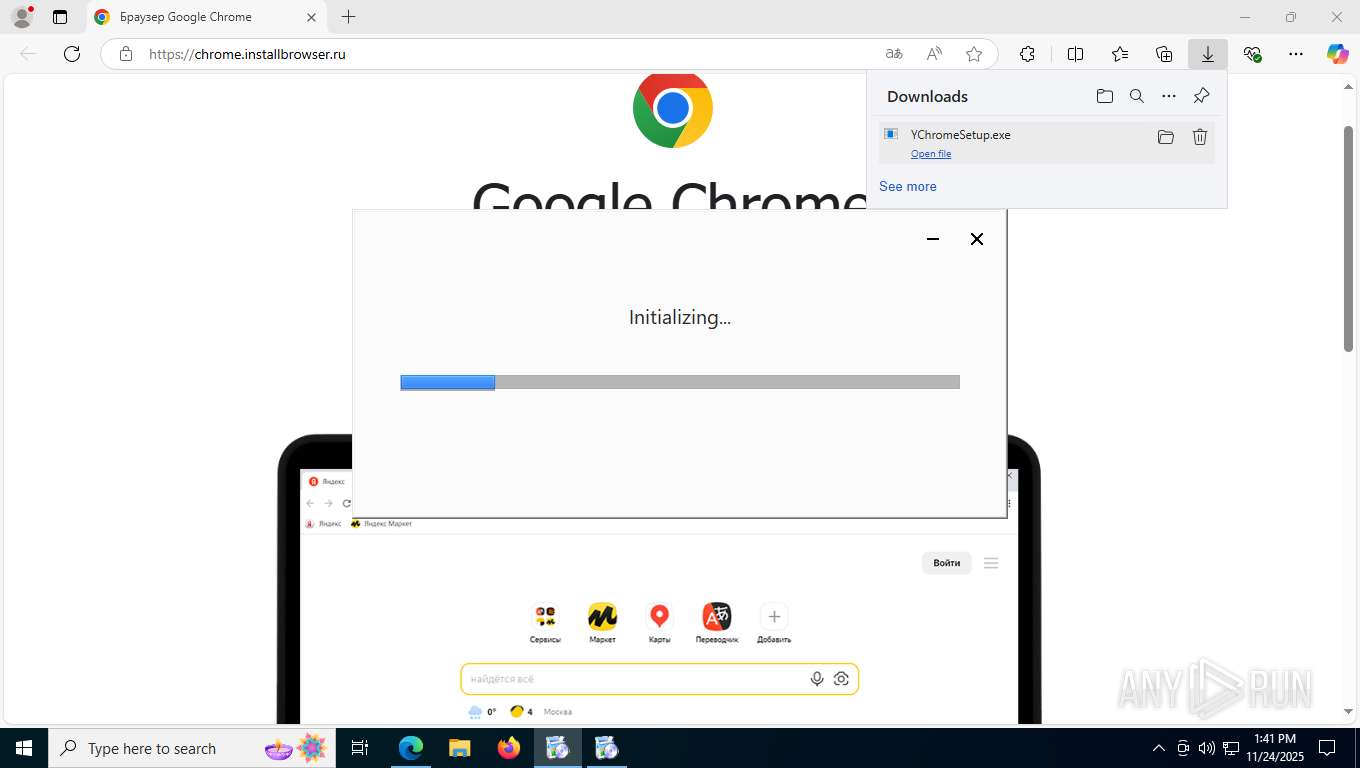This screenshot has width=1360, height=768.
Task: Click the installer progress bar
Action: [680, 382]
